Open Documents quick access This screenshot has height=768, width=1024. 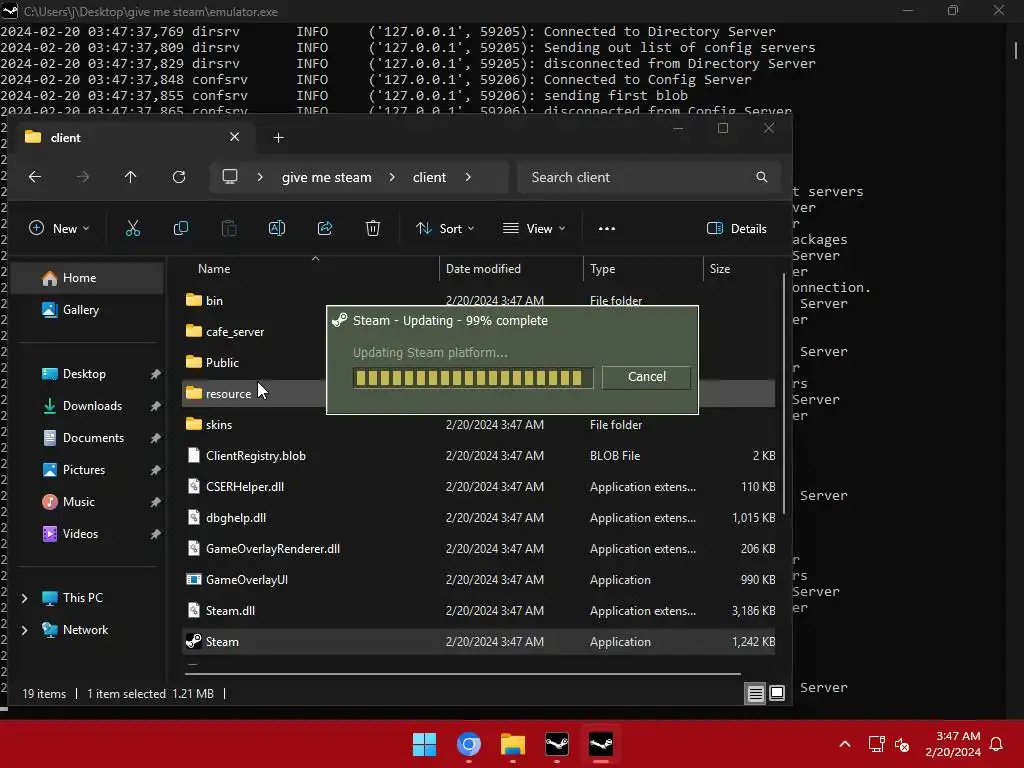click(x=88, y=438)
